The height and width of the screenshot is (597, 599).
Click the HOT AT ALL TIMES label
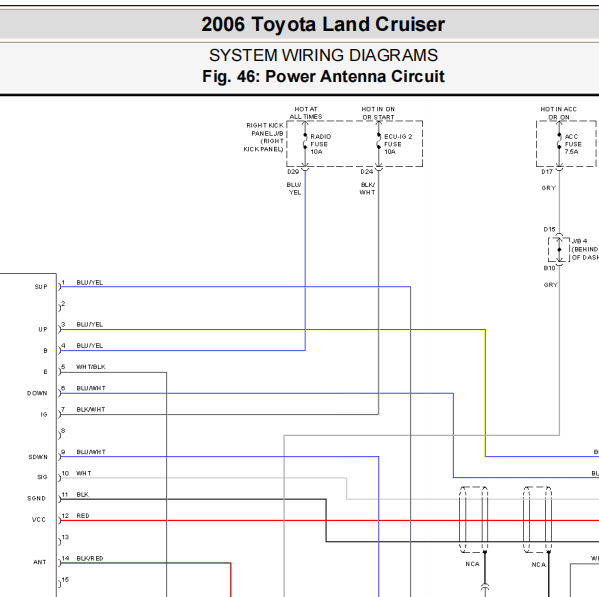click(x=306, y=113)
